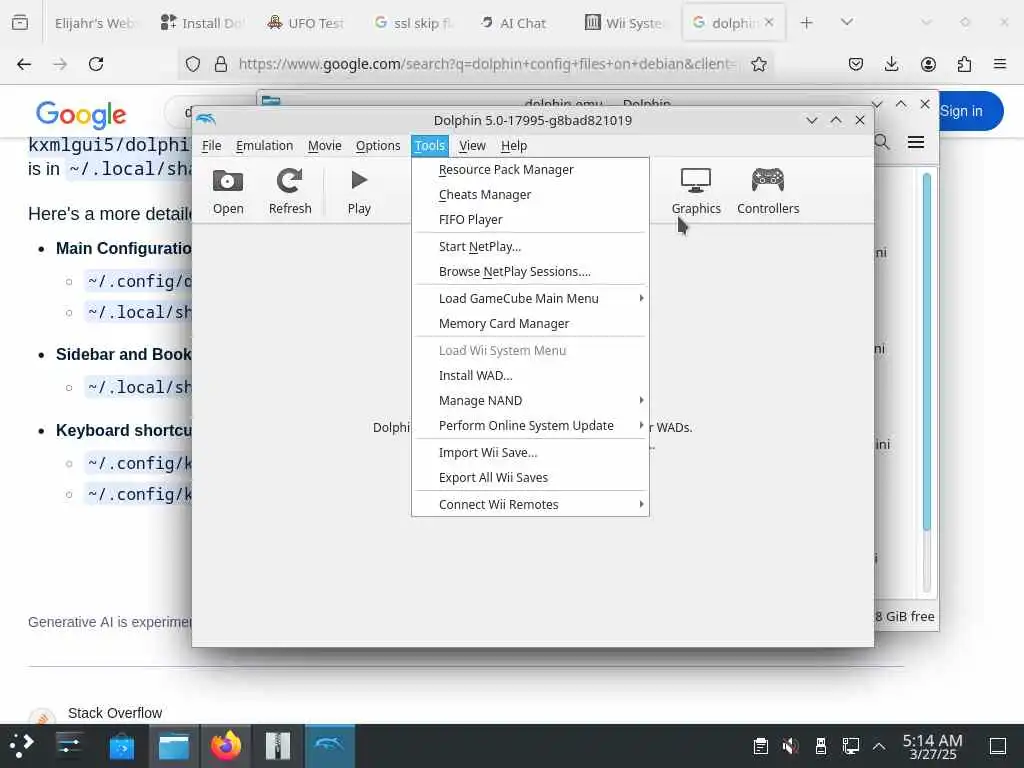Switch to the Install Dolphin tab
This screenshot has height=768, width=1024.
tap(201, 23)
